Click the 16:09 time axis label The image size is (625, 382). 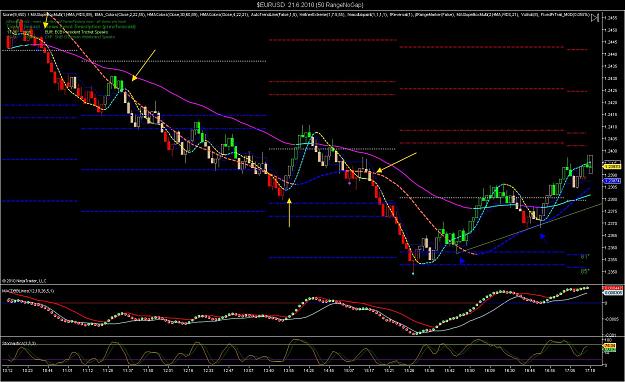point(489,370)
